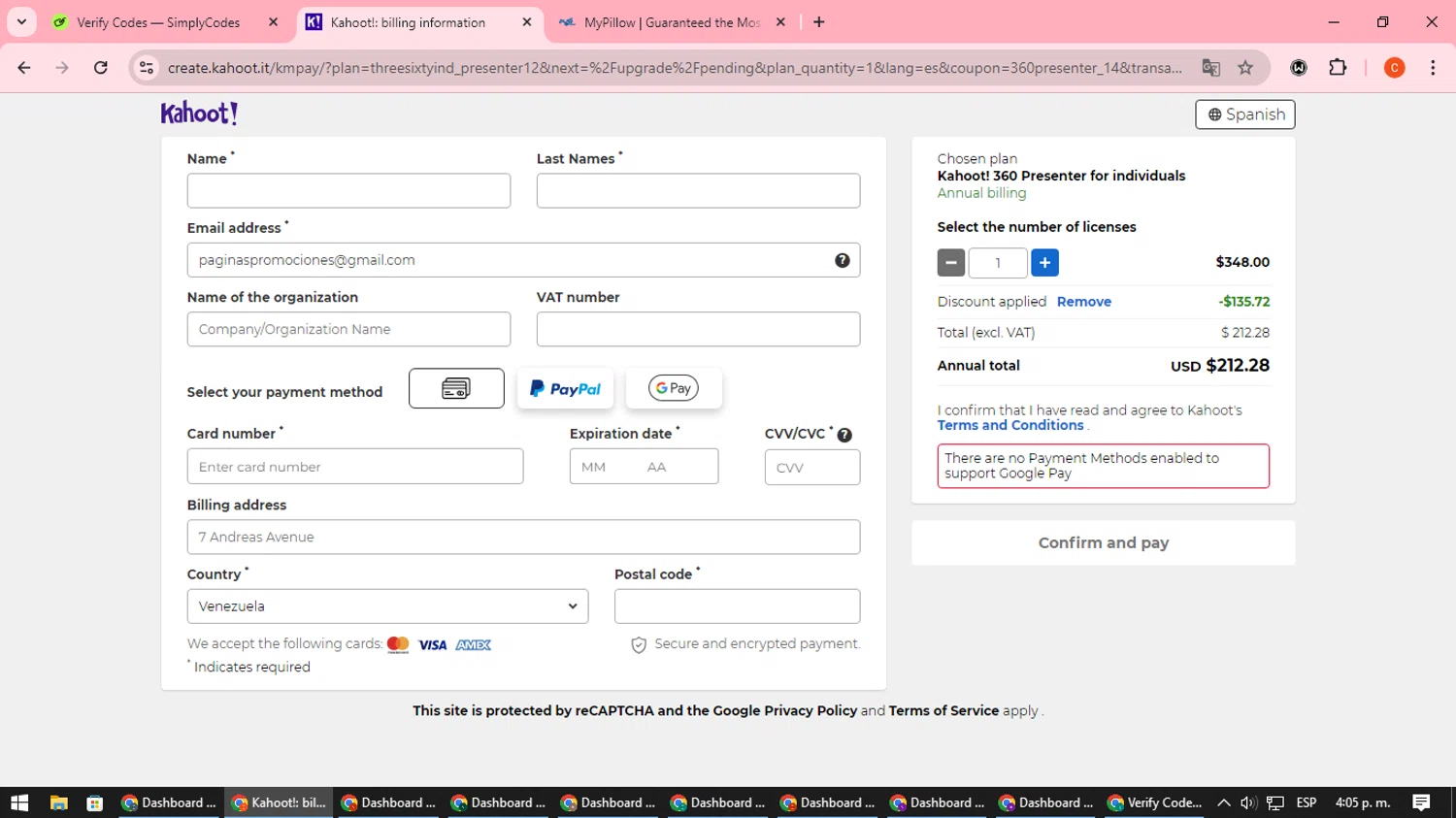Show hidden system tray icons
1456x818 pixels.
point(1223,802)
